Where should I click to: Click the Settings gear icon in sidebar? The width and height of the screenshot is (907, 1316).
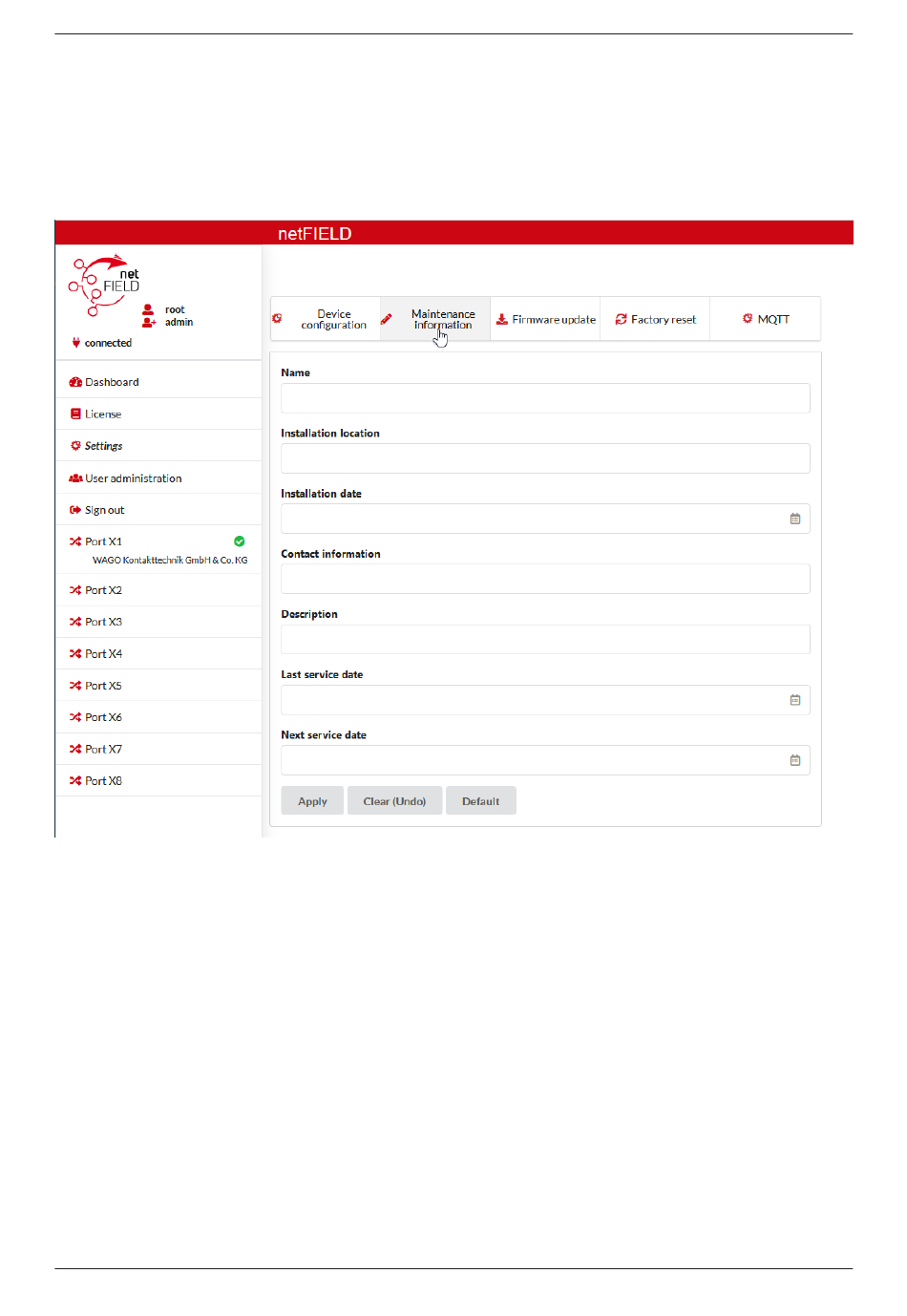coord(75,445)
